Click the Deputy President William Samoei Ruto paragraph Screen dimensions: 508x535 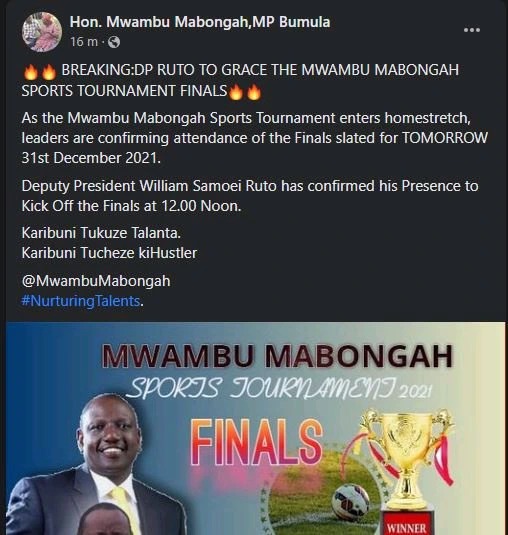click(x=250, y=196)
